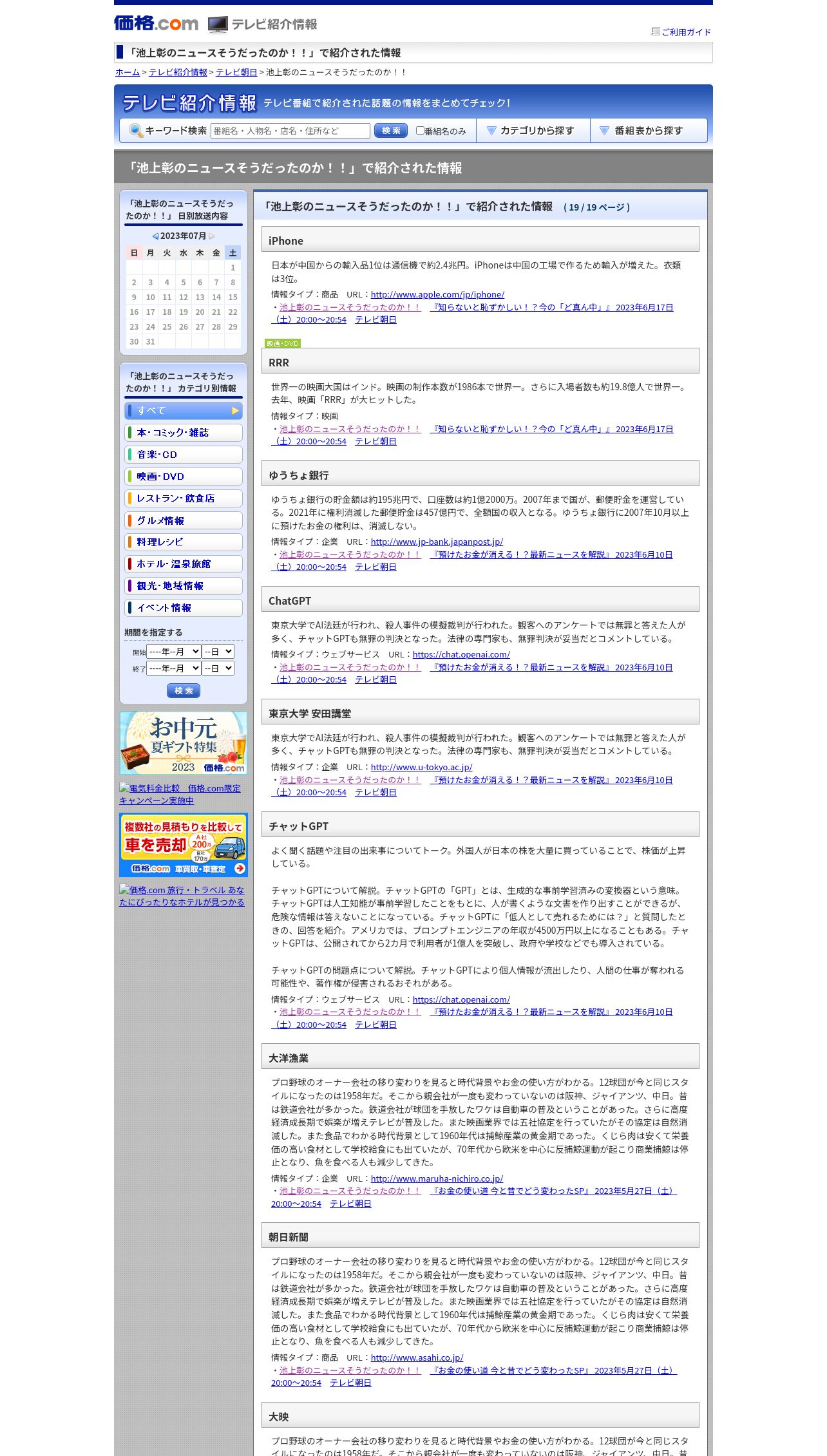
Task: Open the 開始 year-month dropdown
Action: 174,652
